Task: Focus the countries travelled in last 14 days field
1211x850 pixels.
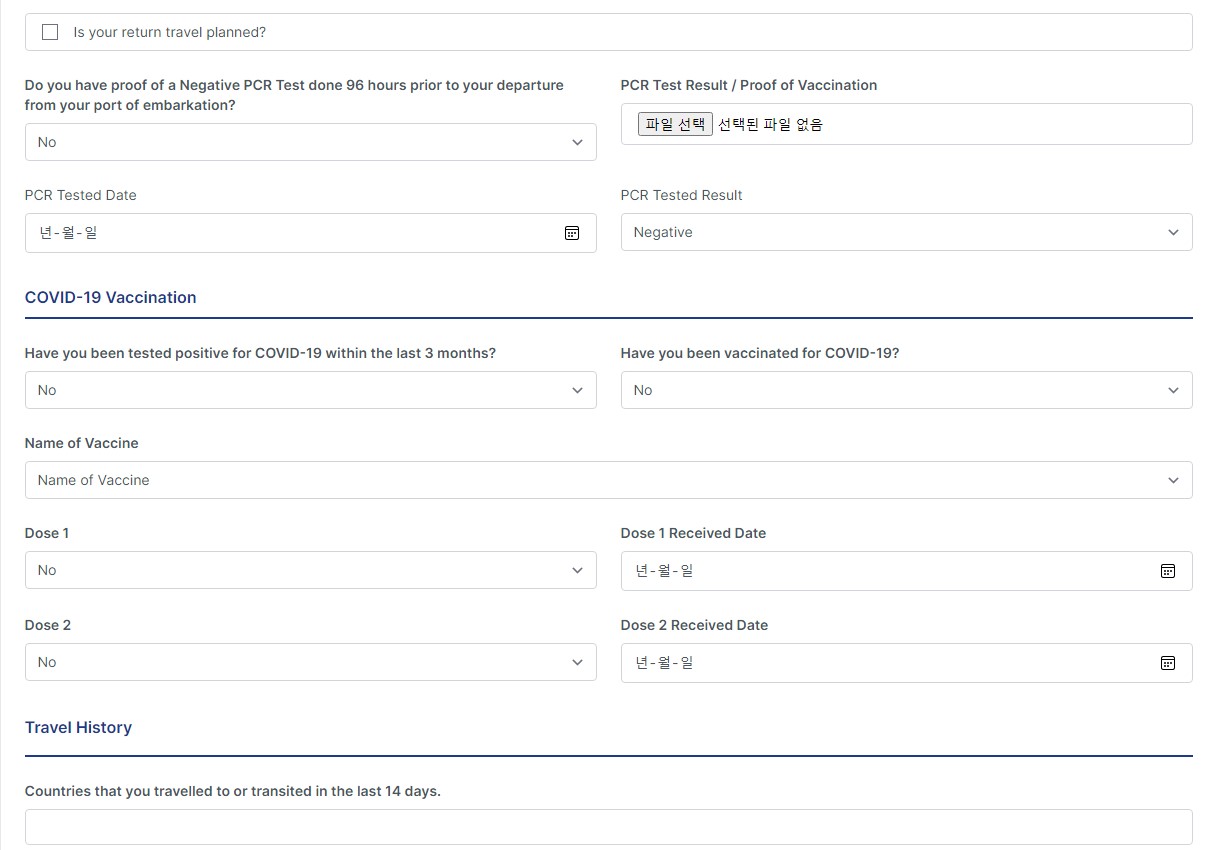Action: pos(609,827)
